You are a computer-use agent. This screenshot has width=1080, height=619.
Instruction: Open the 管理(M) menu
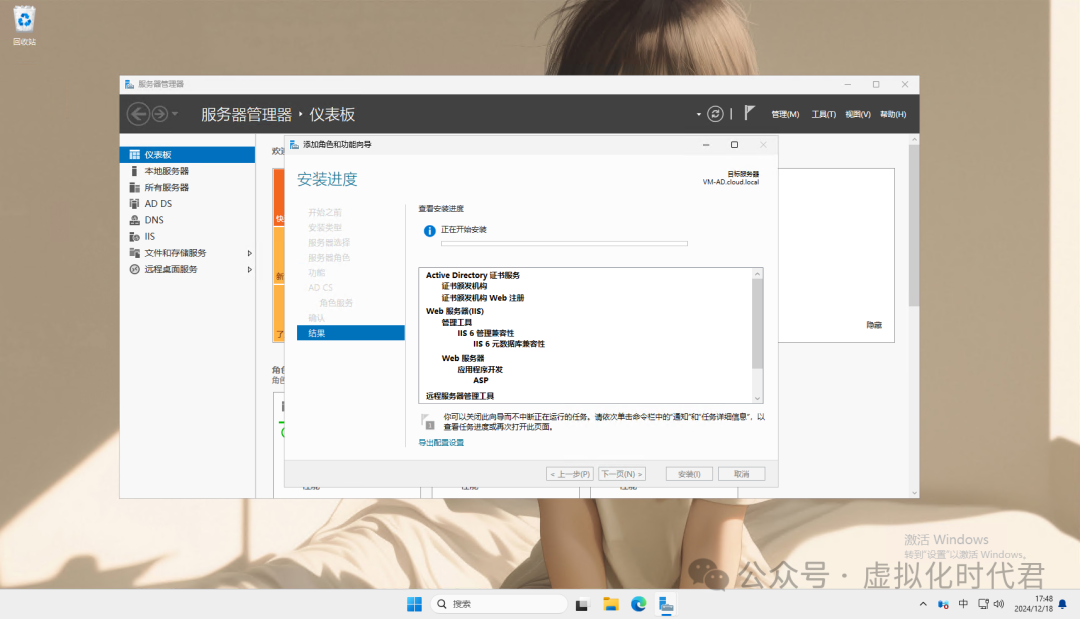click(785, 114)
